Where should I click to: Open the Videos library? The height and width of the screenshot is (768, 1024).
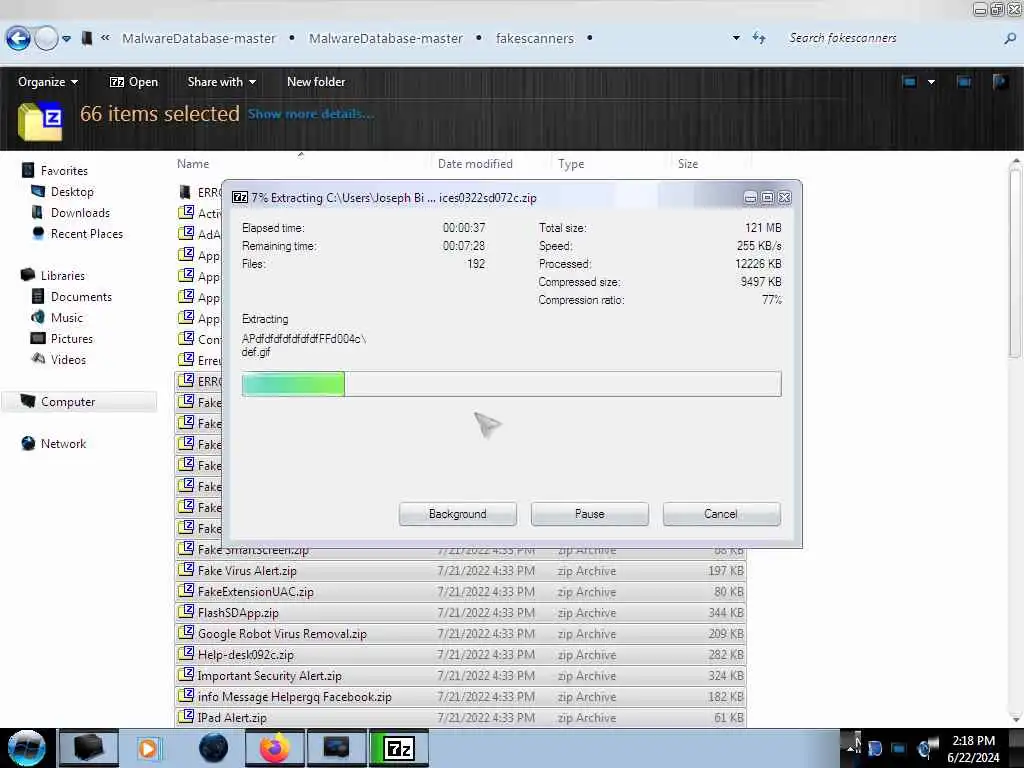click(x=68, y=359)
